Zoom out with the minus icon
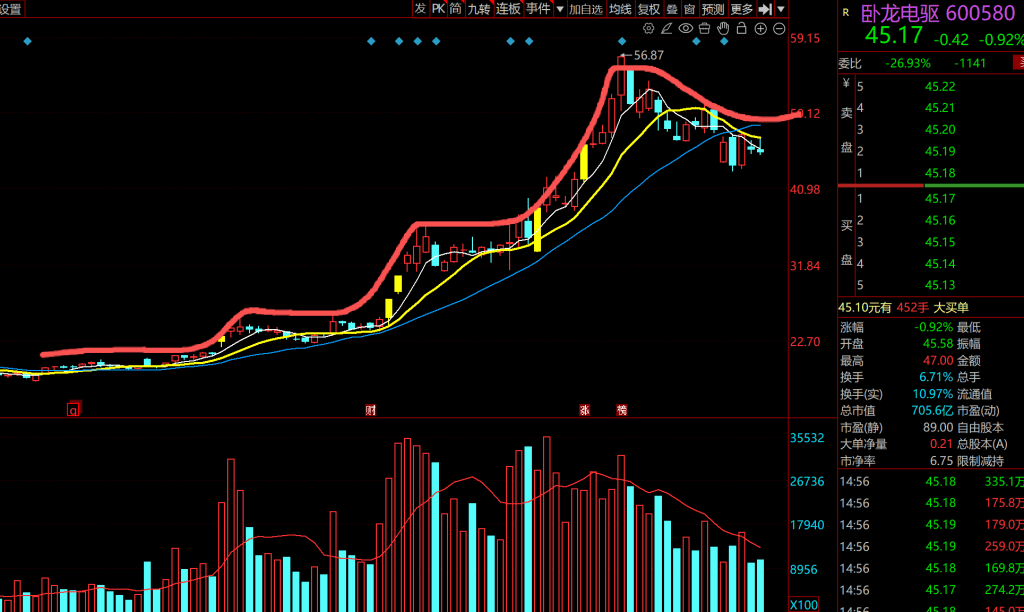This screenshot has width=1024, height=612. click(x=778, y=28)
